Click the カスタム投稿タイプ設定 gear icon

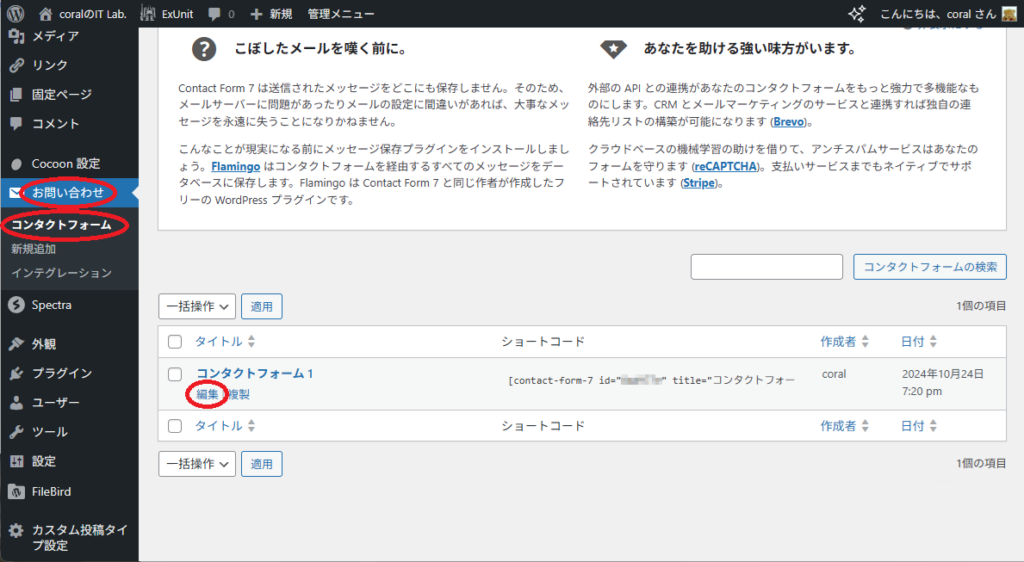[16, 530]
